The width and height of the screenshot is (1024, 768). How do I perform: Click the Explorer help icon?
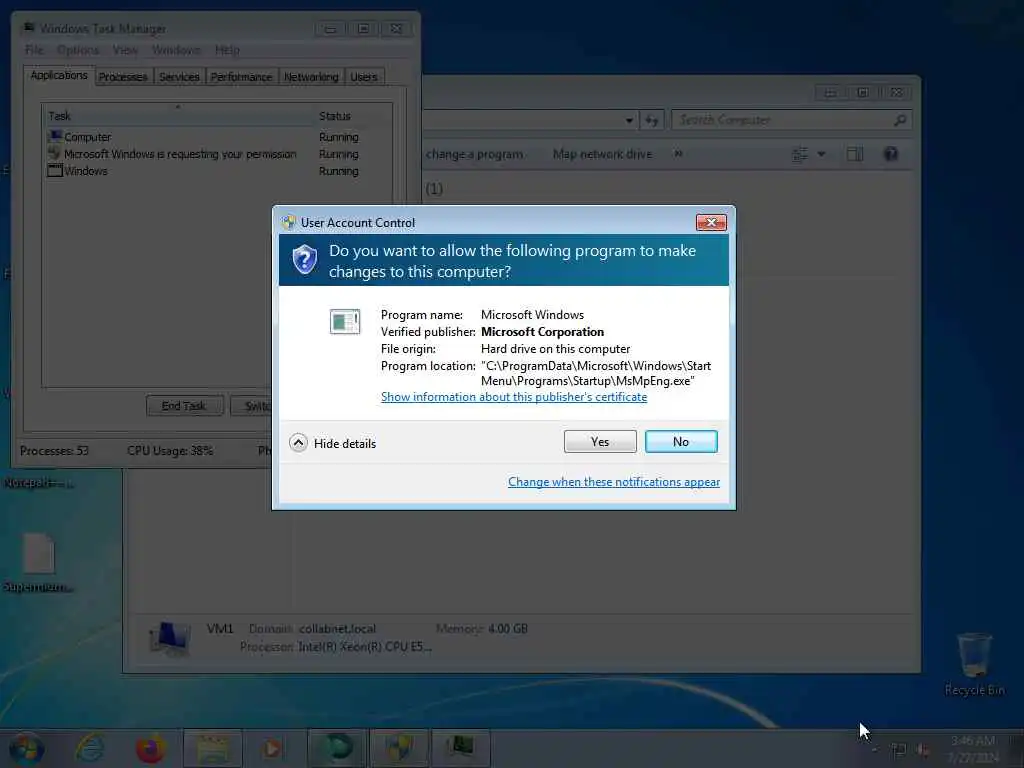click(890, 154)
